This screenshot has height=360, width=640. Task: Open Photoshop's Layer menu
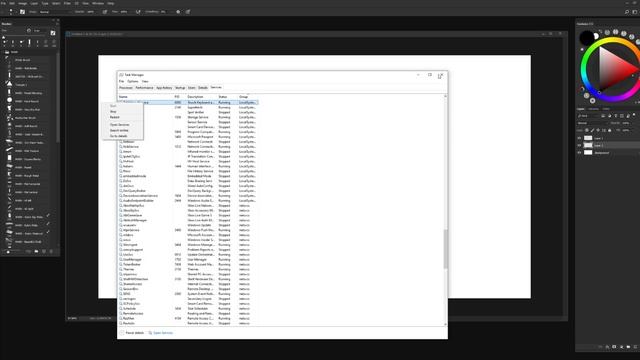coord(34,3)
